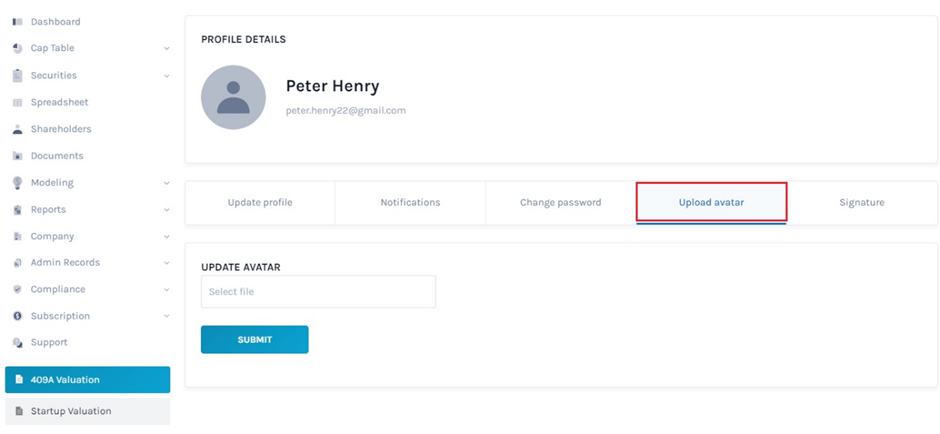This screenshot has height=434, width=940.
Task: Click the Select file input field
Action: [318, 292]
